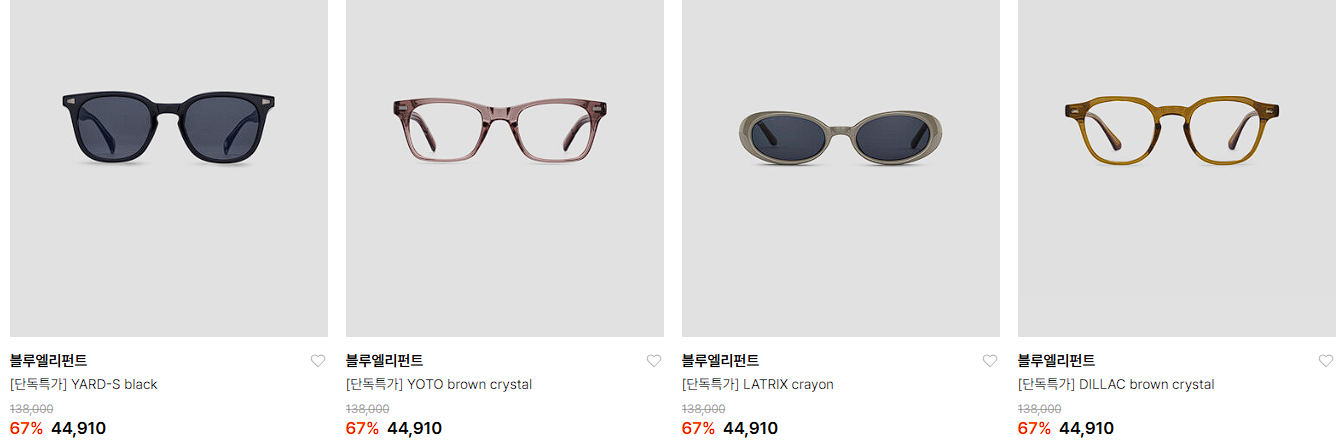Open the [단독특가] YOTO brown crystal title

click(439, 384)
